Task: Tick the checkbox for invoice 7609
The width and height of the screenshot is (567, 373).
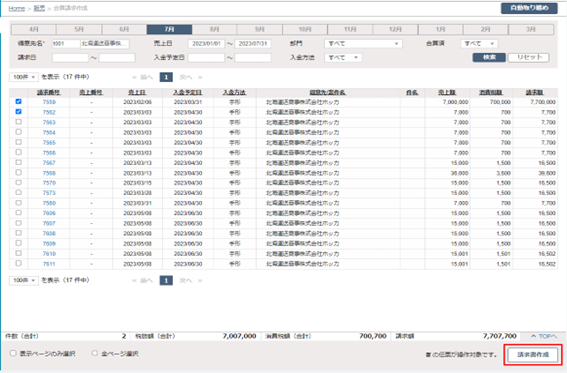Action: coord(18,243)
